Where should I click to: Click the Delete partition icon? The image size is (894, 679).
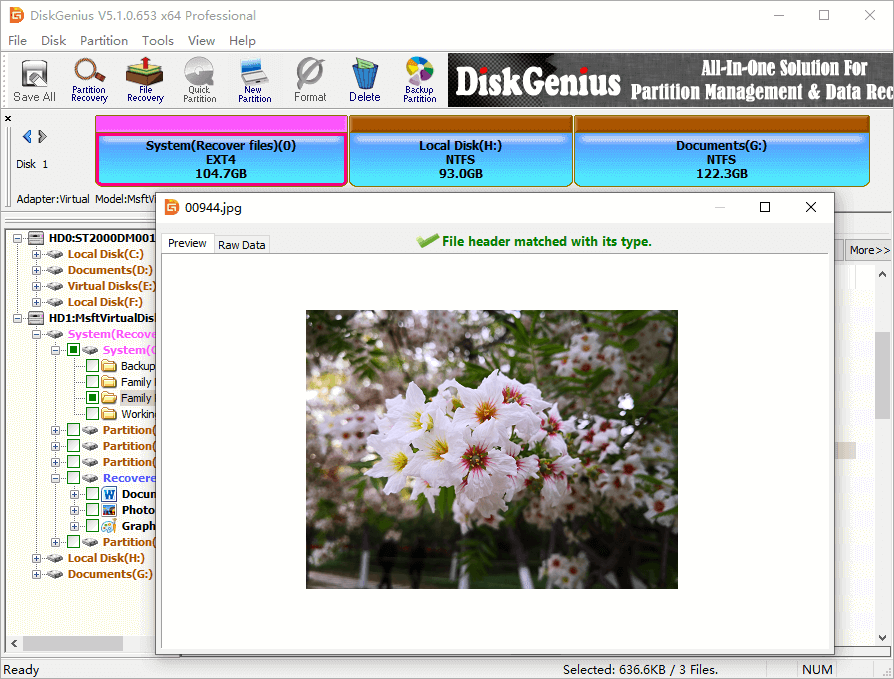pos(364,80)
